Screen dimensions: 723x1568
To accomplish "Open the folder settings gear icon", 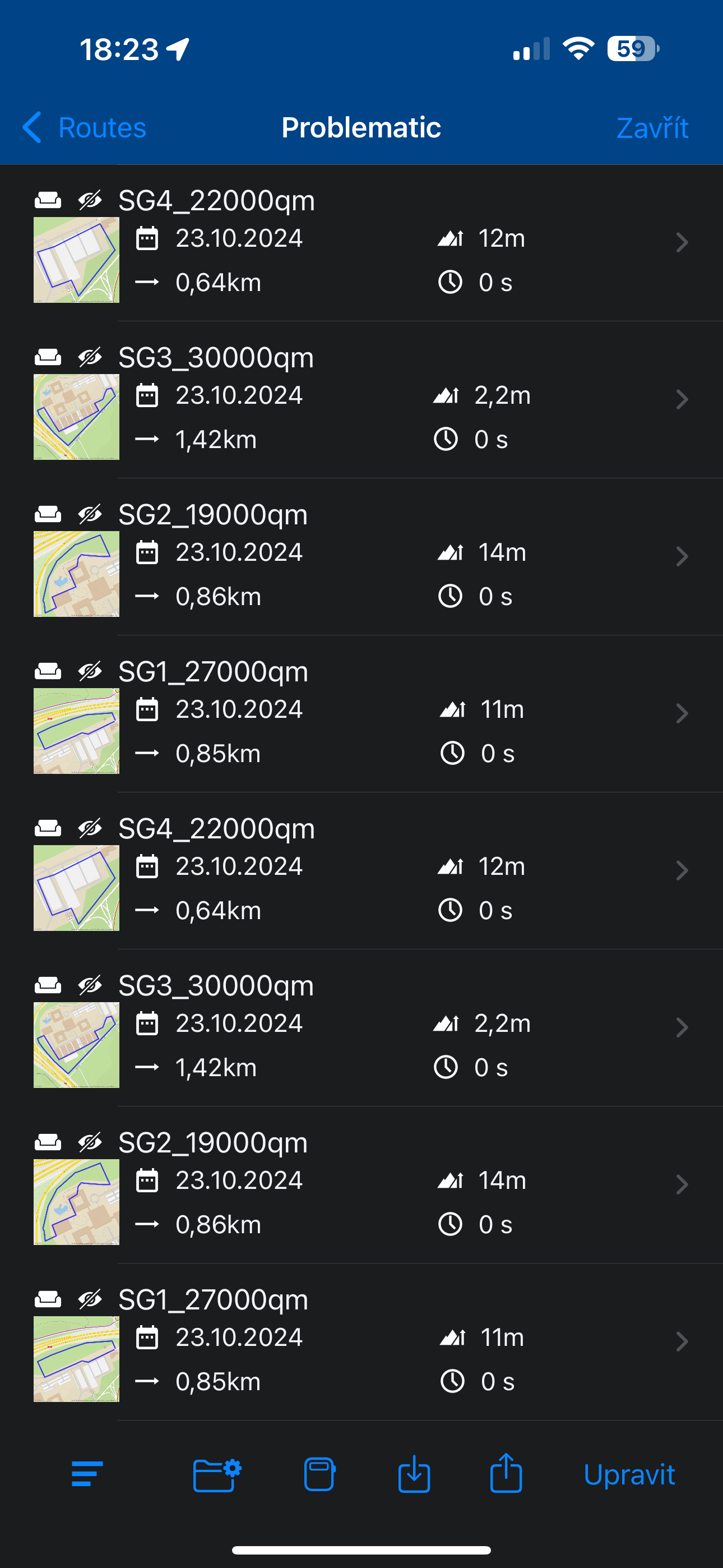I will pos(217,1474).
